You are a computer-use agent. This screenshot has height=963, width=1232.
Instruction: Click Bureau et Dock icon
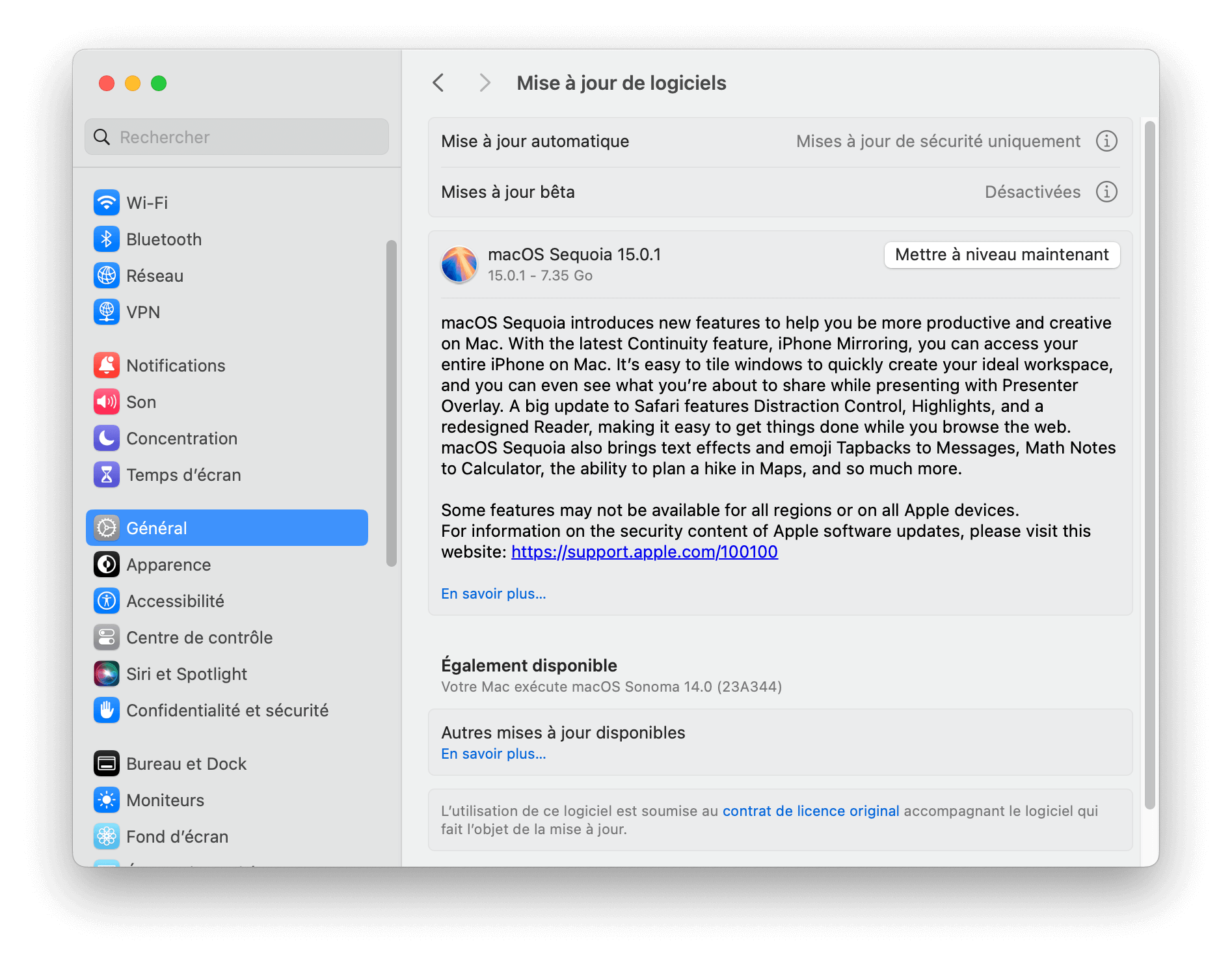107,763
